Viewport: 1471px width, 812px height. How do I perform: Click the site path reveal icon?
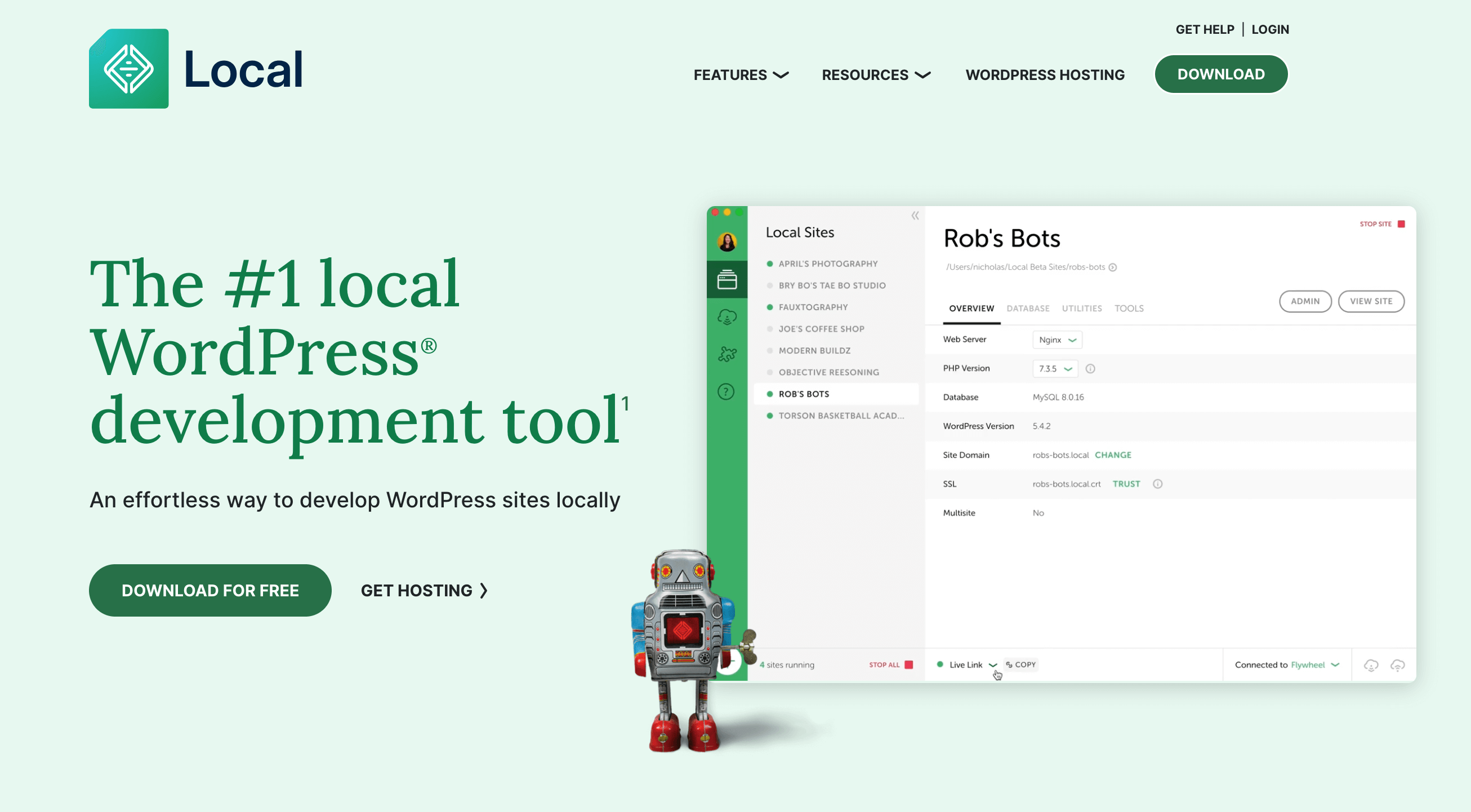pos(1112,267)
